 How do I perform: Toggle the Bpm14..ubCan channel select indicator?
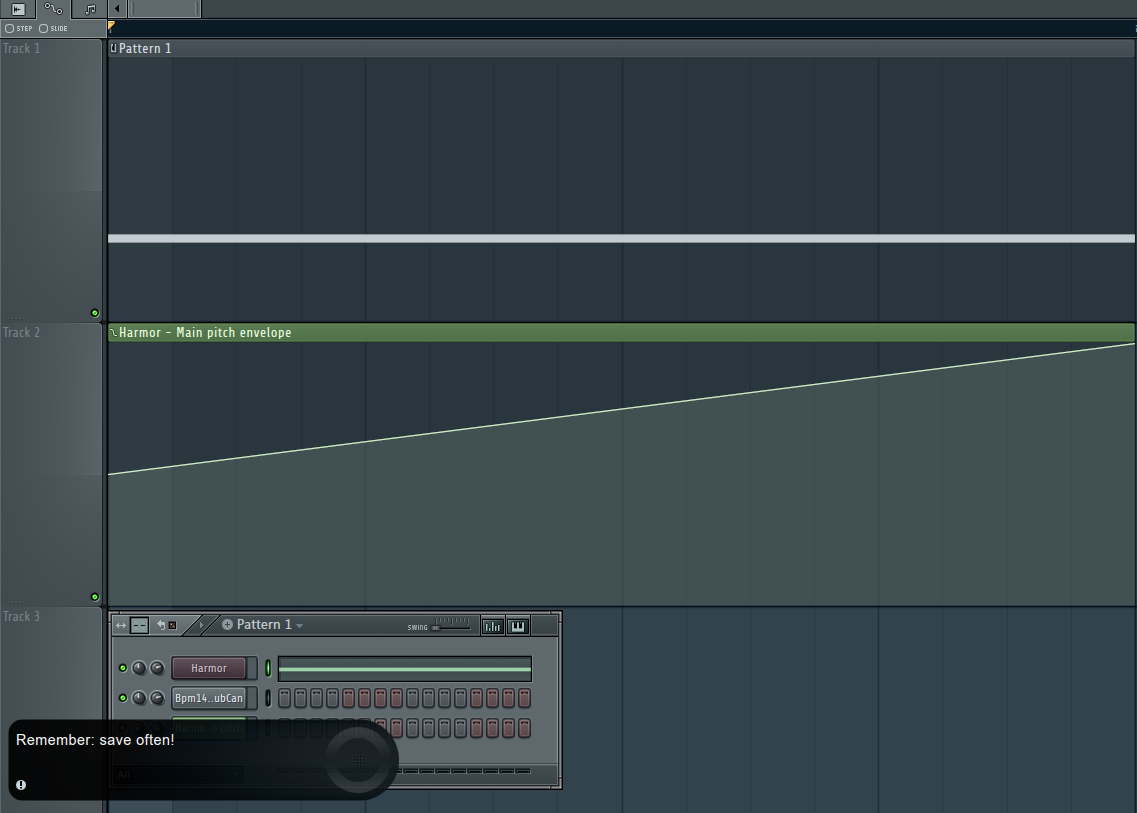tap(268, 698)
